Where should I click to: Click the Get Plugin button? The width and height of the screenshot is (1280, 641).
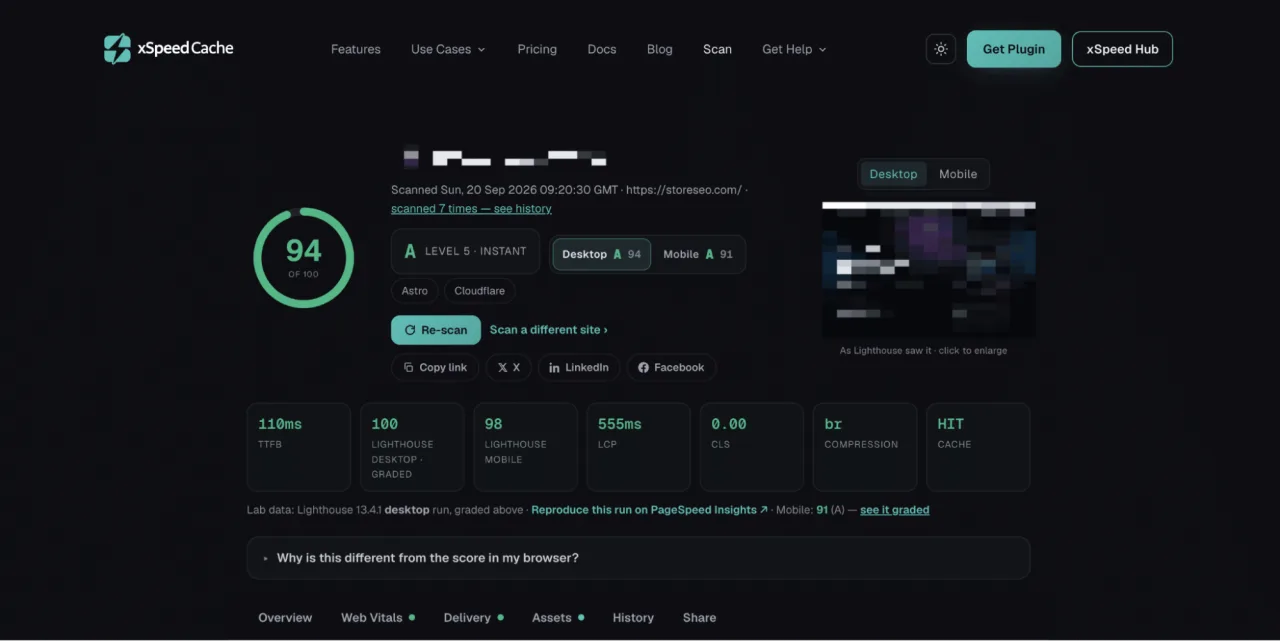[1014, 49]
